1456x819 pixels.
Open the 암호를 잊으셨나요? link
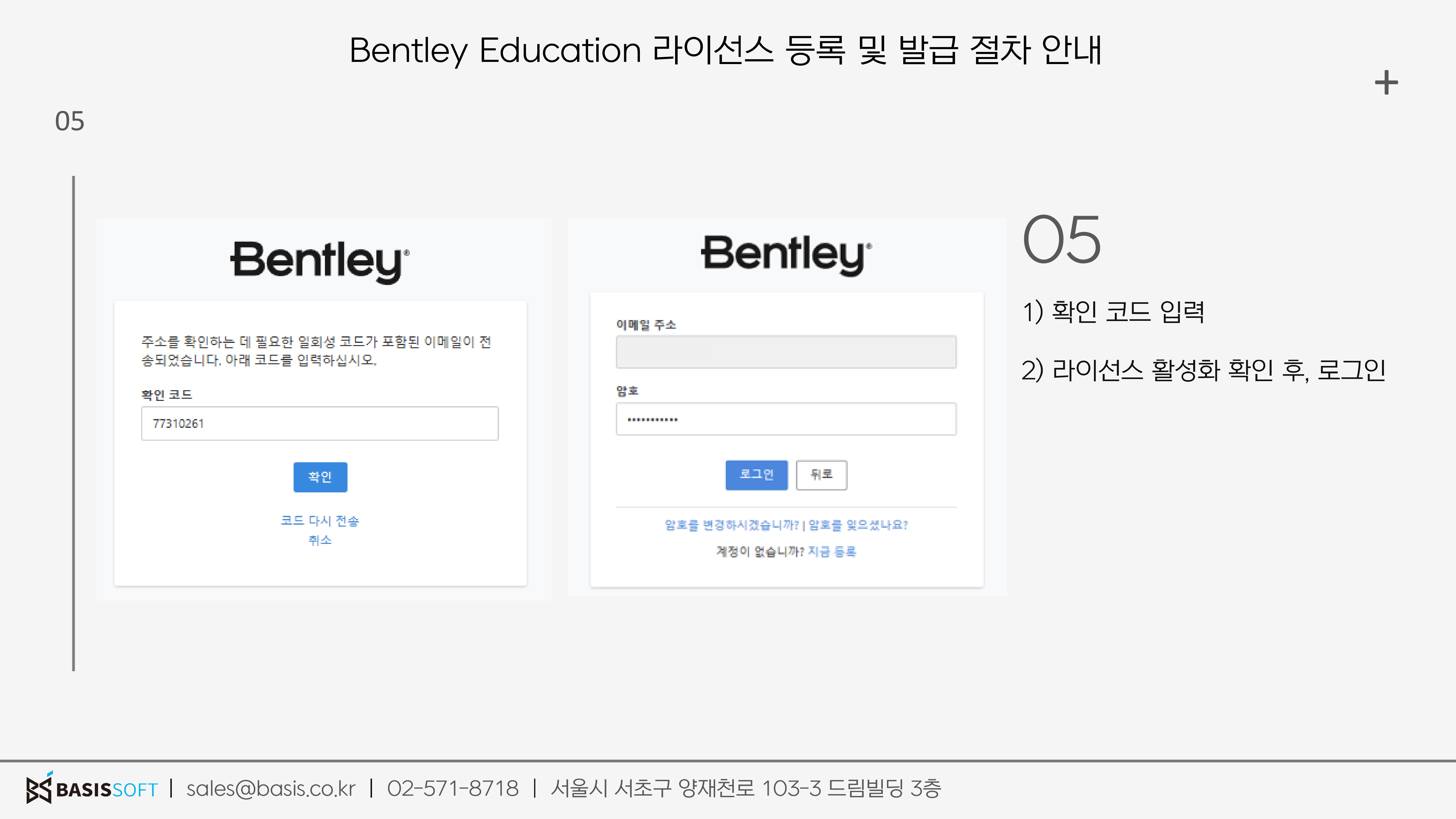(858, 525)
